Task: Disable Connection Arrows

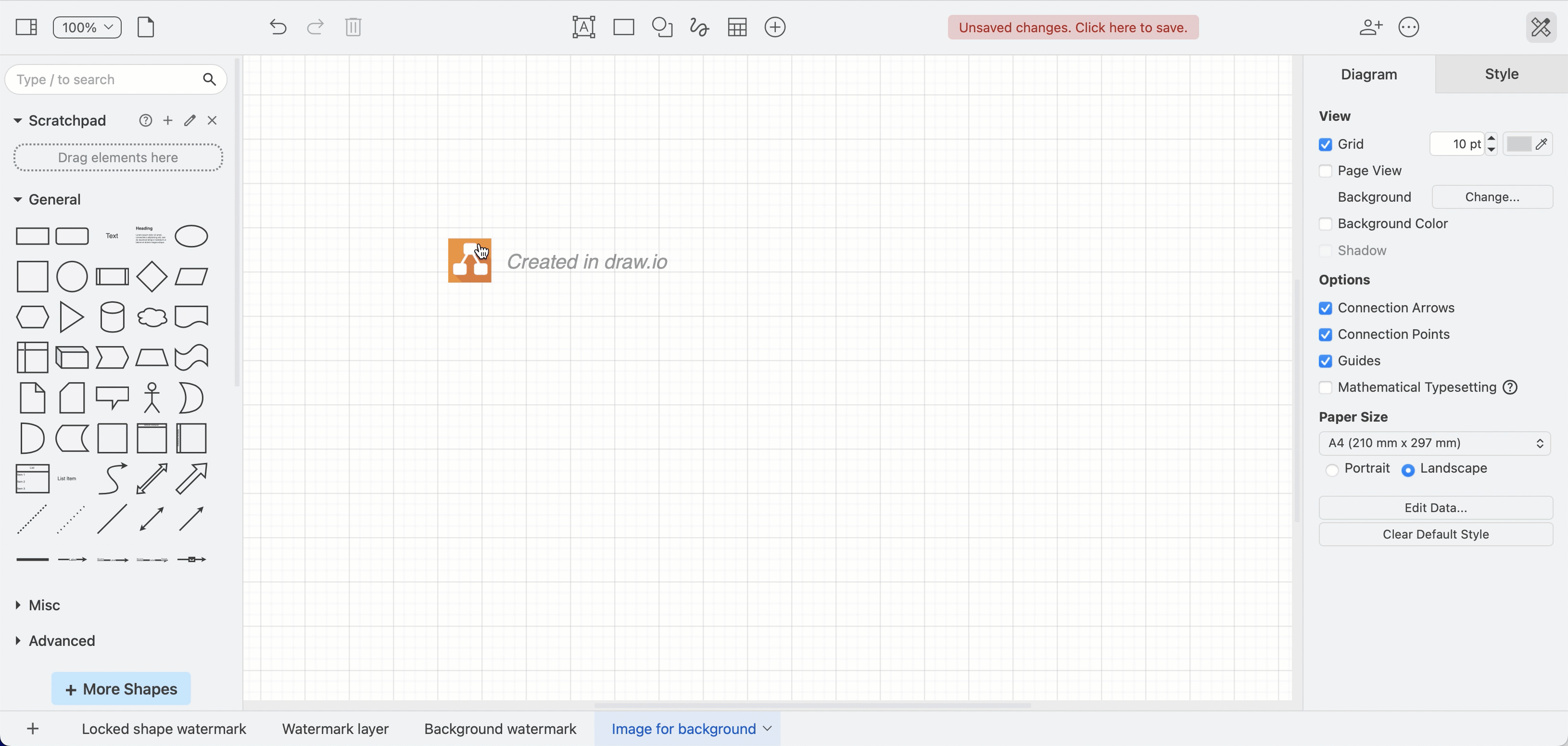Action: (1326, 308)
